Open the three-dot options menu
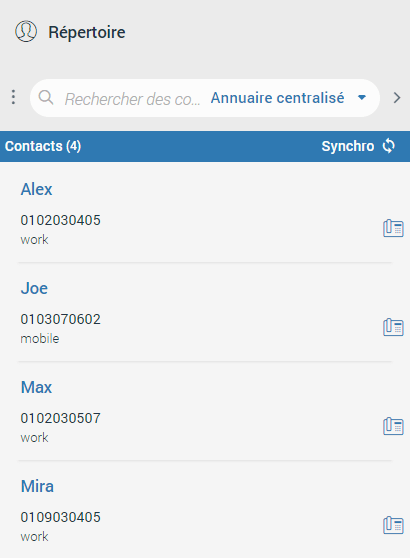This screenshot has height=558, width=410. 13,97
